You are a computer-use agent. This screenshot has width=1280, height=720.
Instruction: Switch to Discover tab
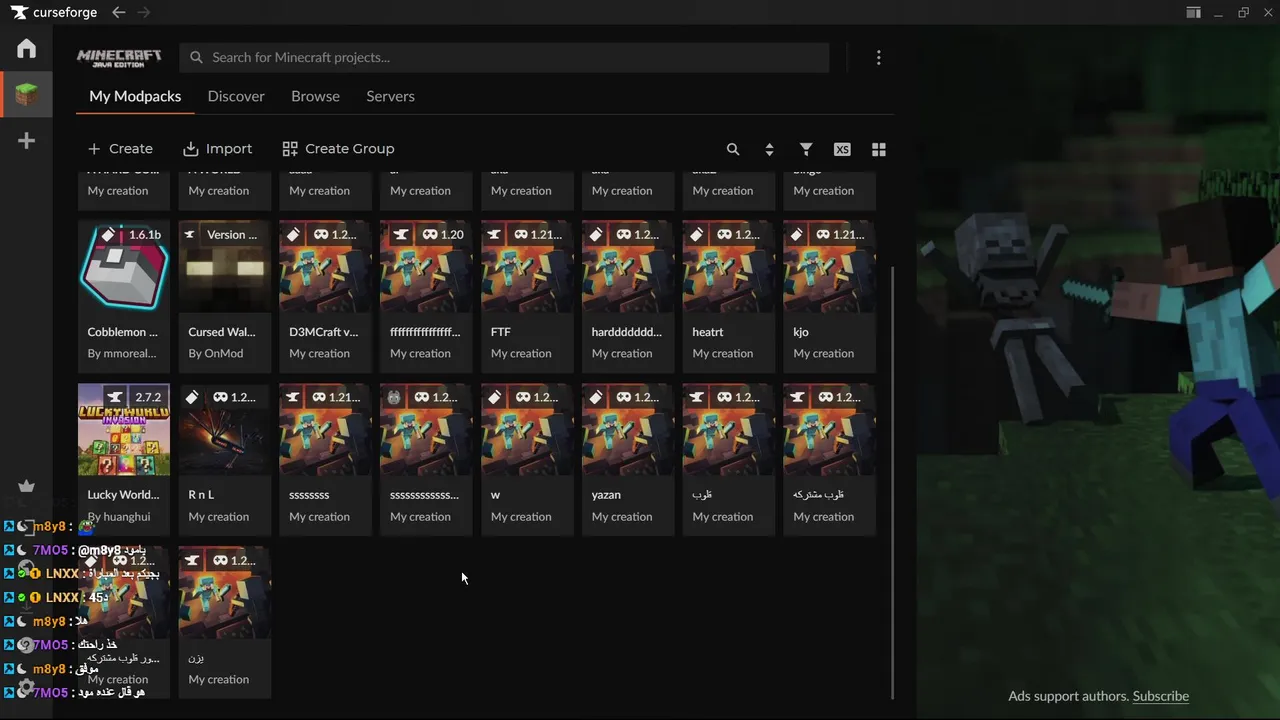click(x=236, y=96)
